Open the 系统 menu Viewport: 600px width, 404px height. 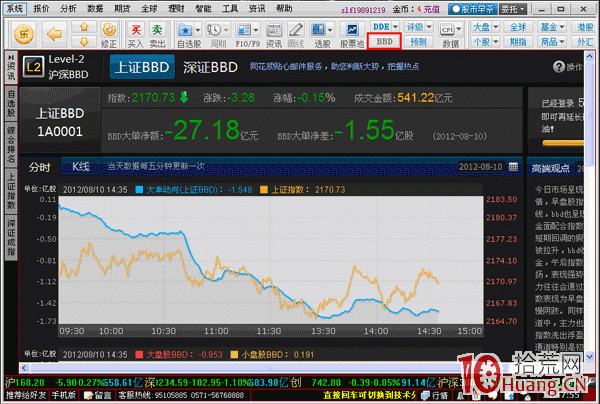point(15,8)
